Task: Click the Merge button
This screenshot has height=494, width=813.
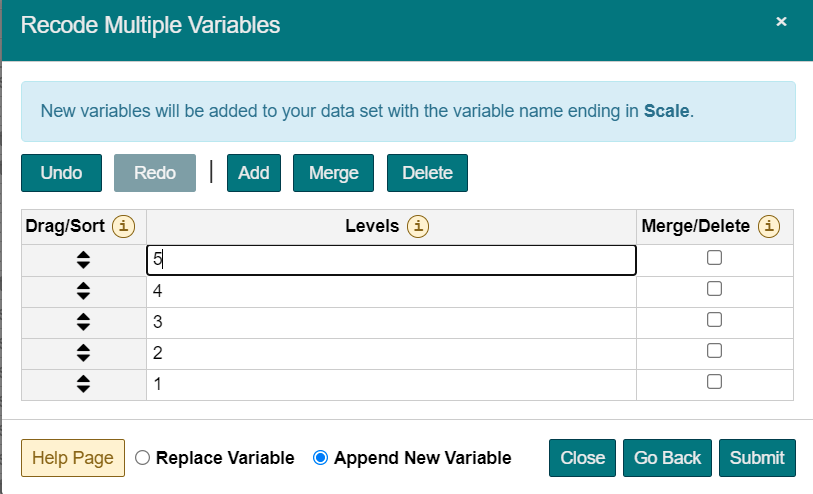Action: pos(333,173)
